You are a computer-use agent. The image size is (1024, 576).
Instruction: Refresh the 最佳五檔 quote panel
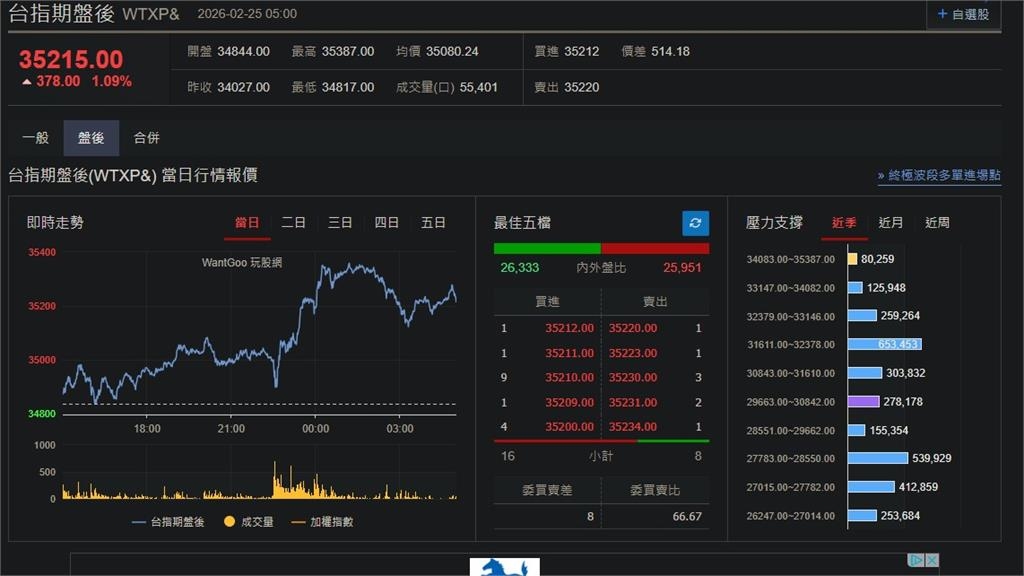tap(694, 223)
